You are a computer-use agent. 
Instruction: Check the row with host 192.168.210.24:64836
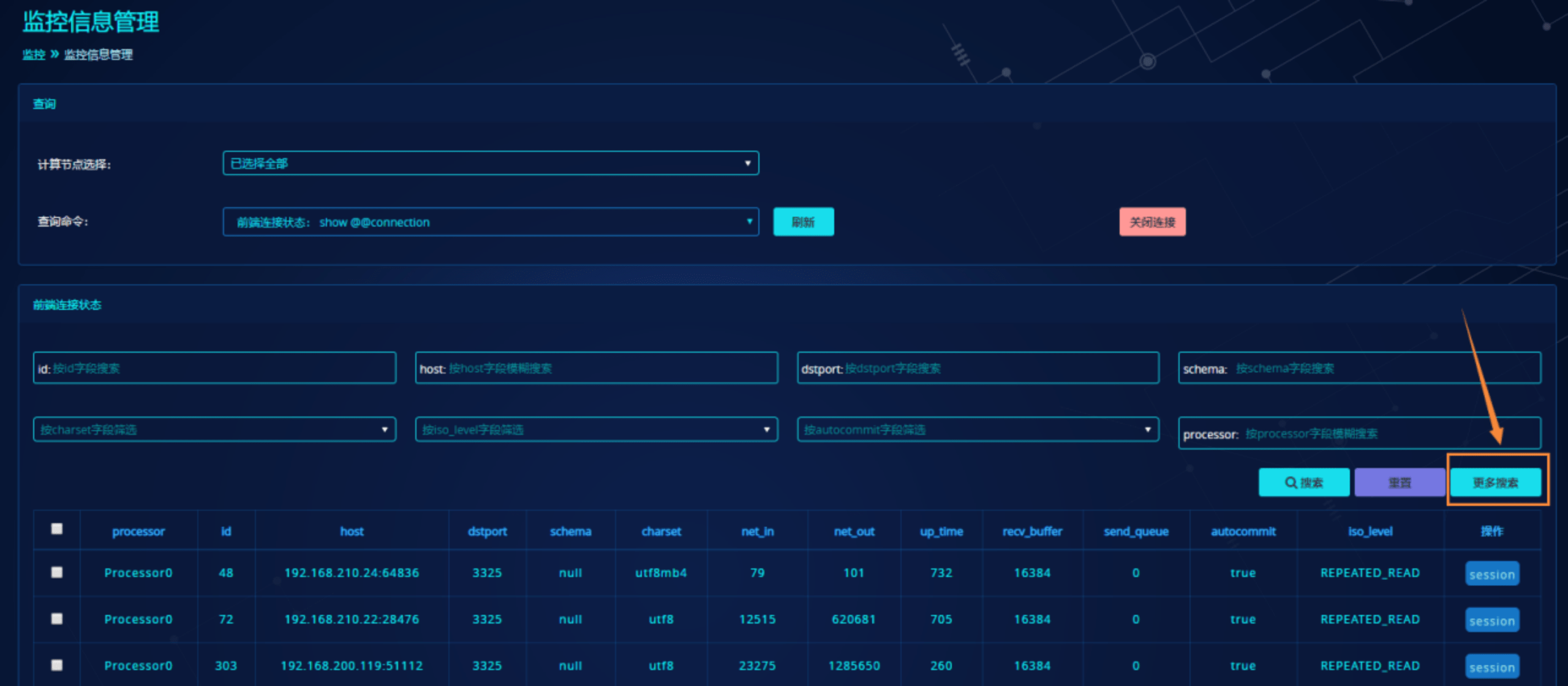[57, 573]
